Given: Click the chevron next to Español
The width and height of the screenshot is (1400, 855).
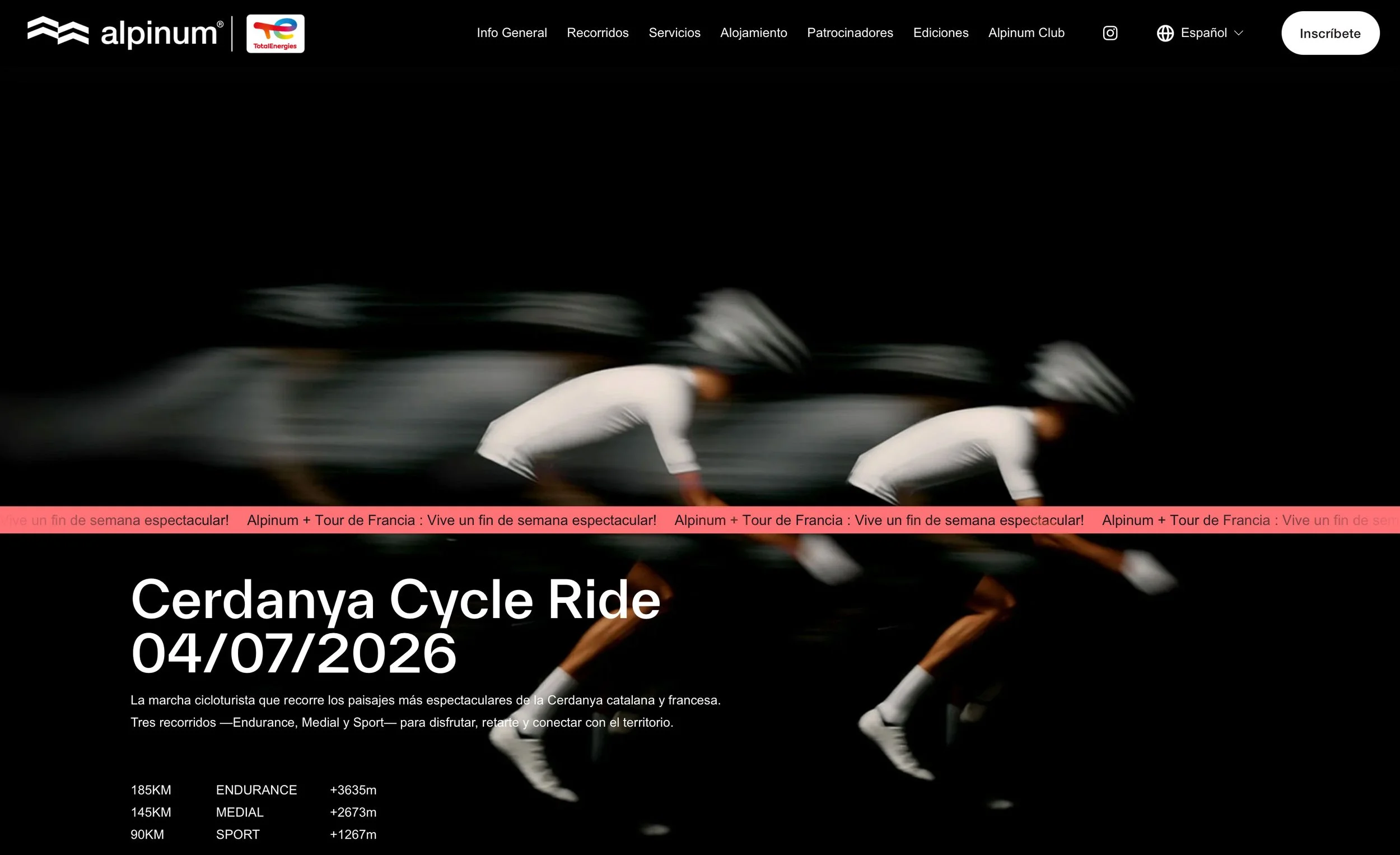Looking at the screenshot, I should [1239, 33].
